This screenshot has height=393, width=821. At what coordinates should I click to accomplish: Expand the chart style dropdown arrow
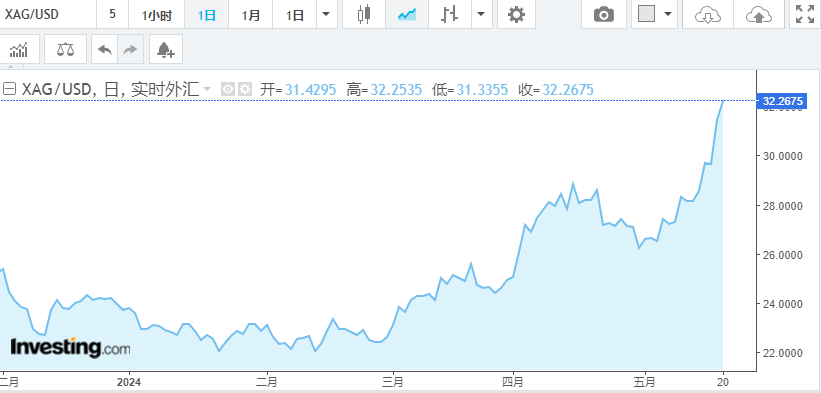pyautogui.click(x=481, y=14)
